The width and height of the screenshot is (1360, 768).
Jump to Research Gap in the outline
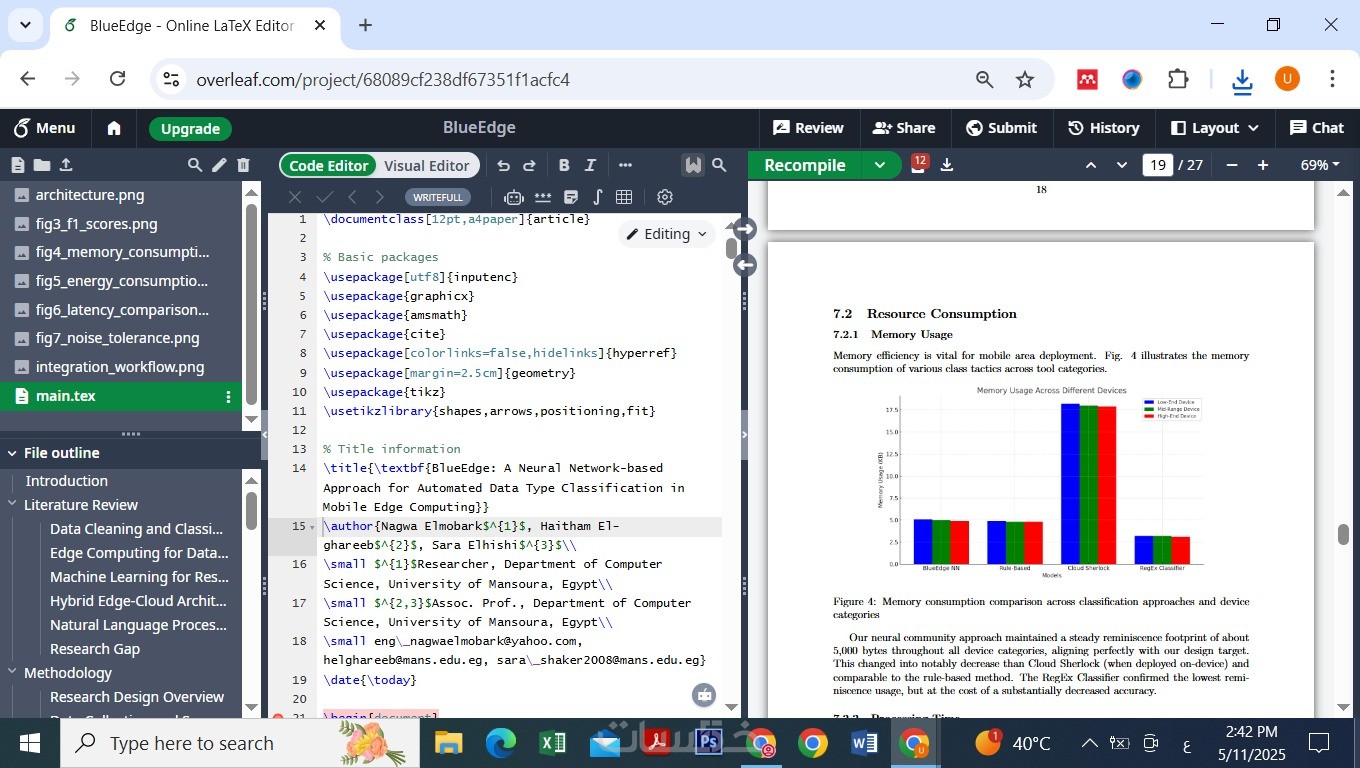[x=95, y=649]
